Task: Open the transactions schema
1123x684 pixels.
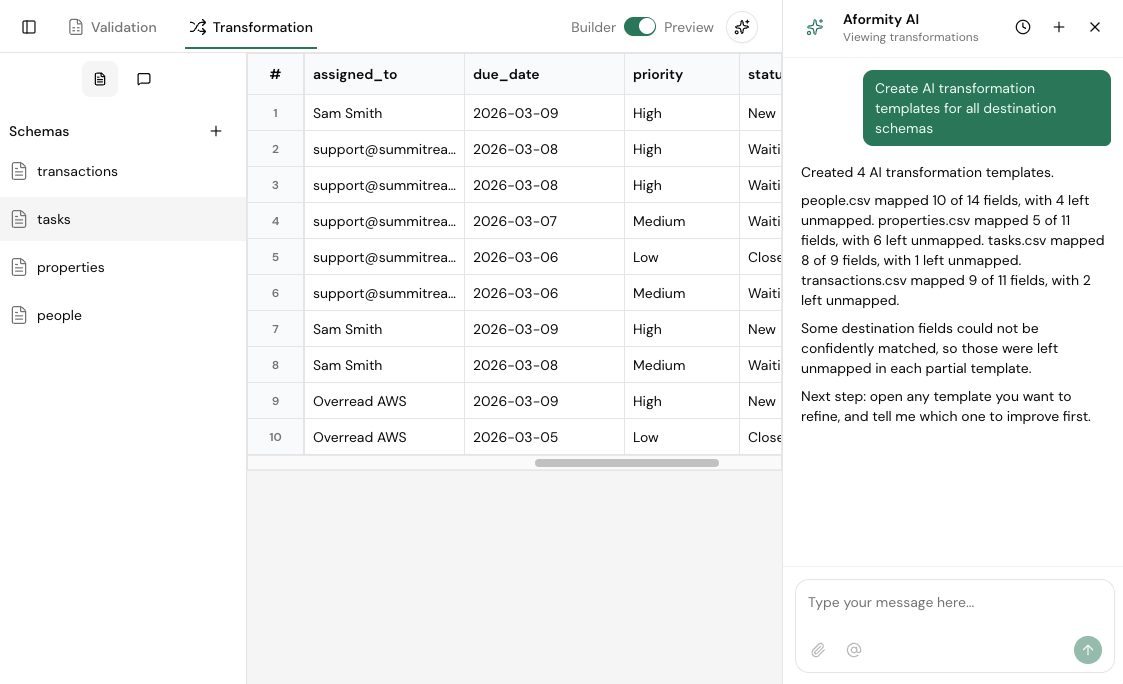Action: [x=123, y=171]
